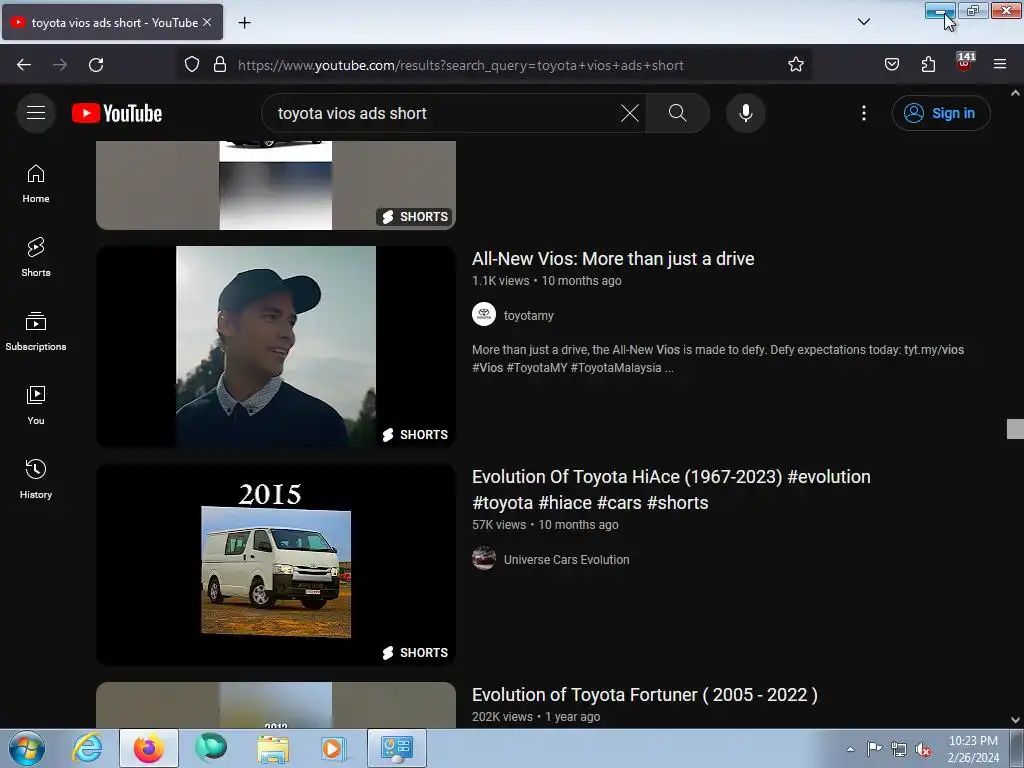Open a new tab with plus
The height and width of the screenshot is (768, 1024).
244,23
